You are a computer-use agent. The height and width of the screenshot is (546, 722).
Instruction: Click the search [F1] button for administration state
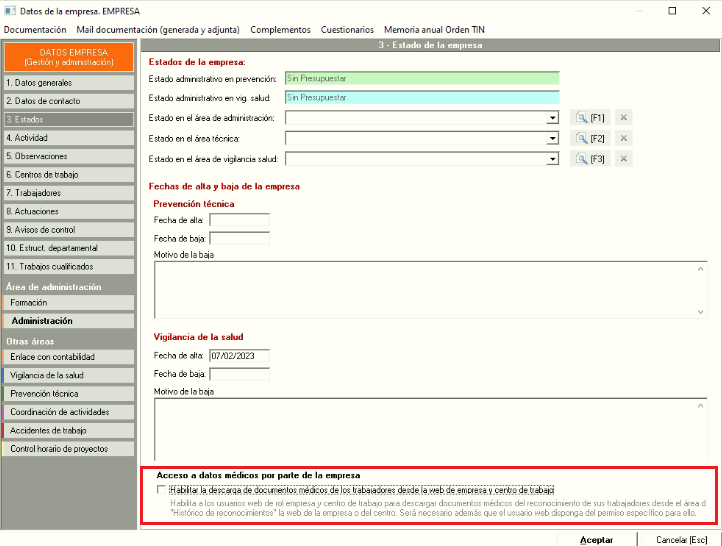588,117
